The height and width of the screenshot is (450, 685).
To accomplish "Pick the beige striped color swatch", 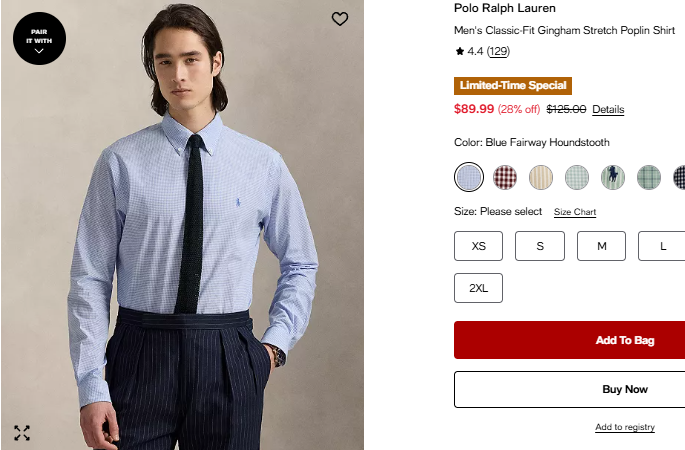I will [541, 177].
